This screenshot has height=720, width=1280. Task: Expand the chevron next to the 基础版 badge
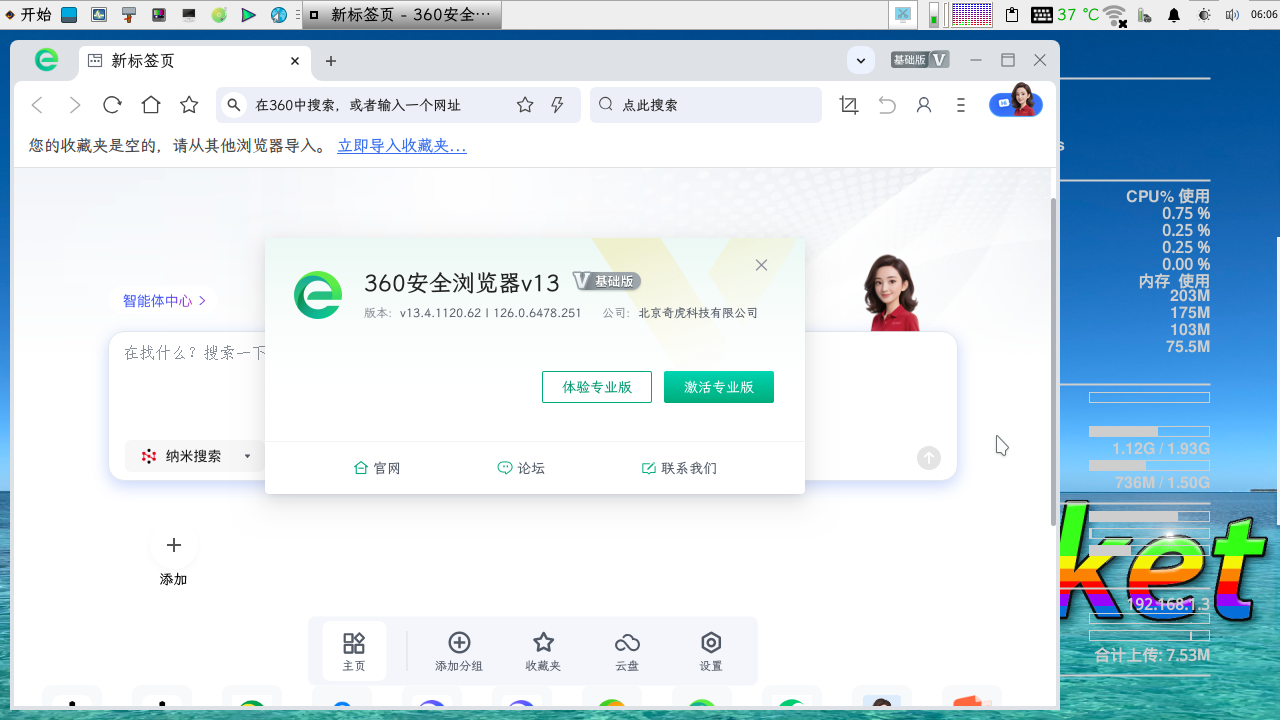860,60
